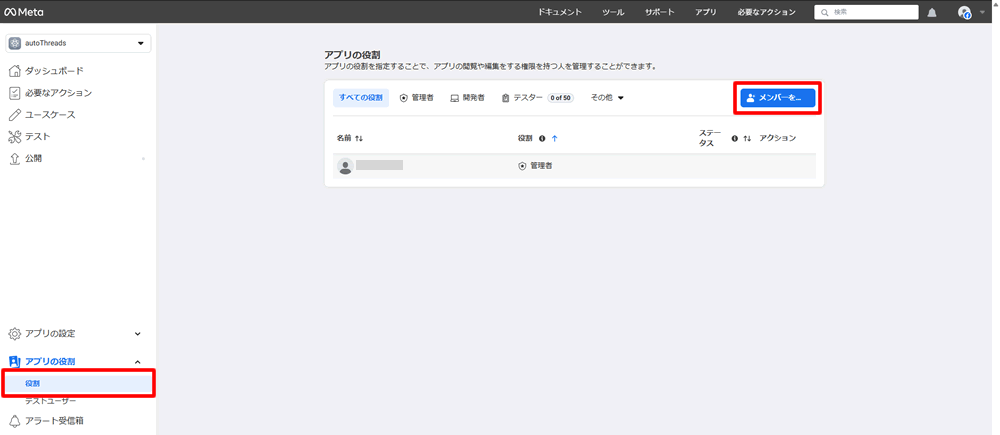Click the Meta logo
The height and width of the screenshot is (435, 1000).
pyautogui.click(x=24, y=12)
